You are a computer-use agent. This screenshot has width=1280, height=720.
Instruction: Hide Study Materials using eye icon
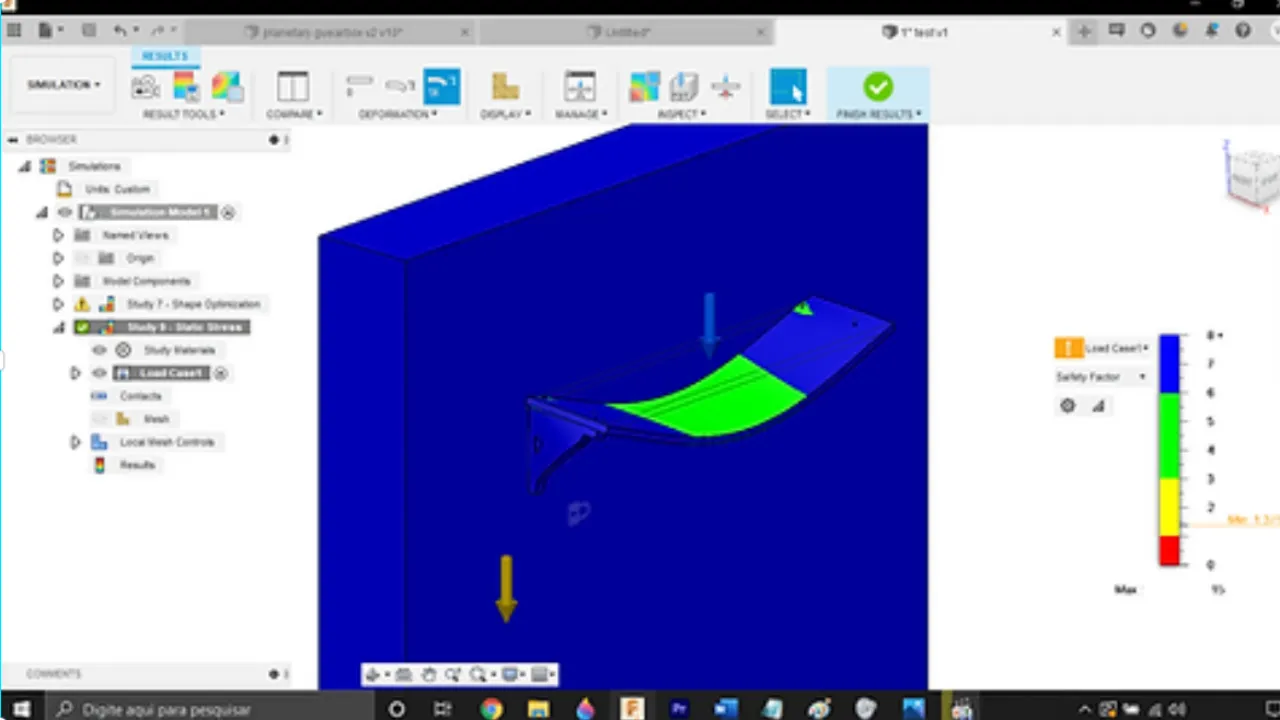(x=99, y=350)
